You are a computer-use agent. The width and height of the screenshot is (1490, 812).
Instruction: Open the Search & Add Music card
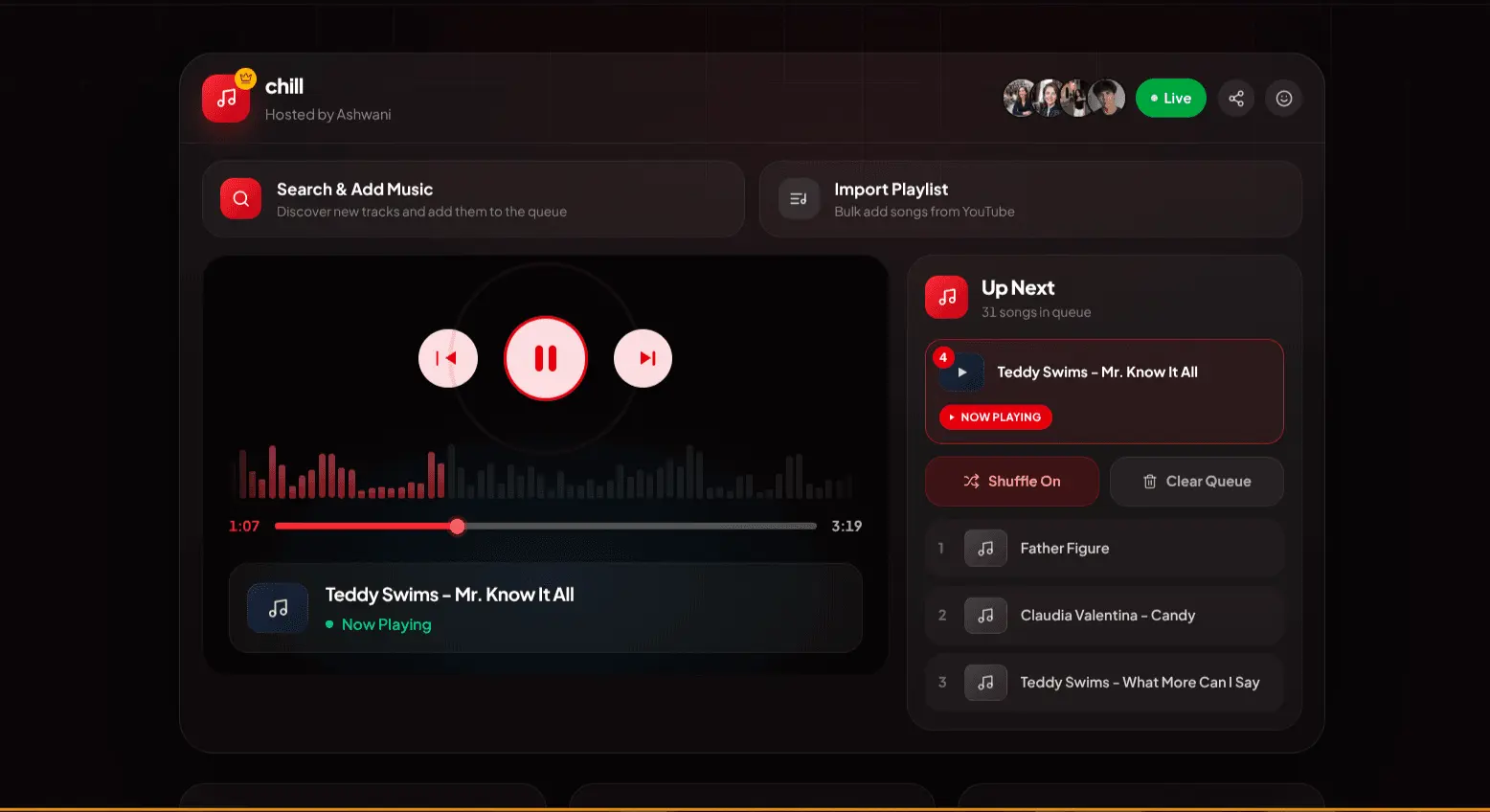click(x=473, y=199)
